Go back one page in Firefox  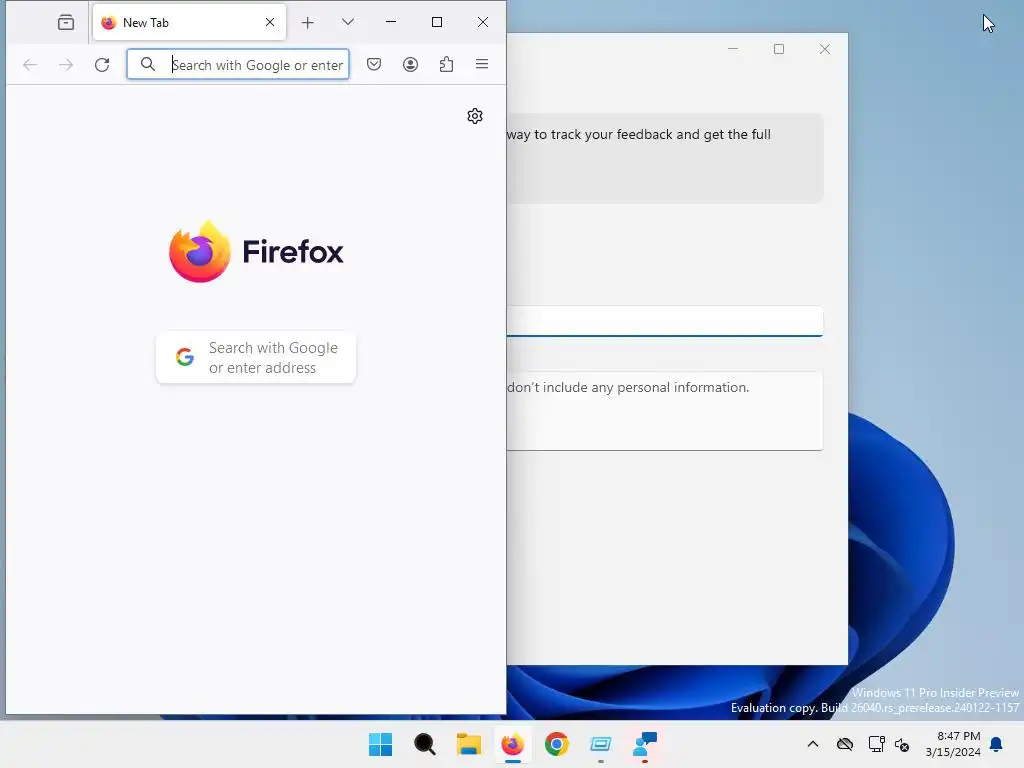click(30, 65)
